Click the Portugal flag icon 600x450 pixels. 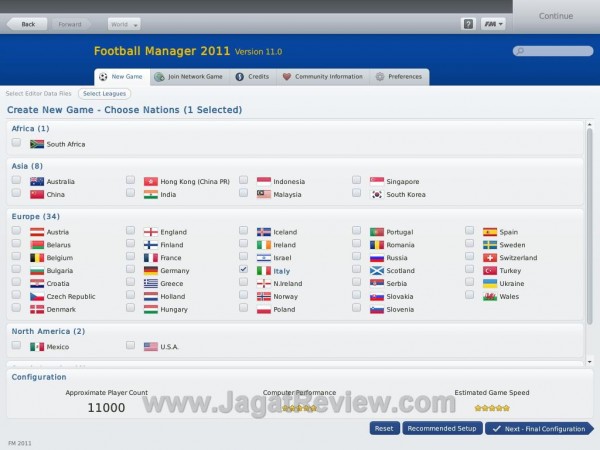click(377, 232)
